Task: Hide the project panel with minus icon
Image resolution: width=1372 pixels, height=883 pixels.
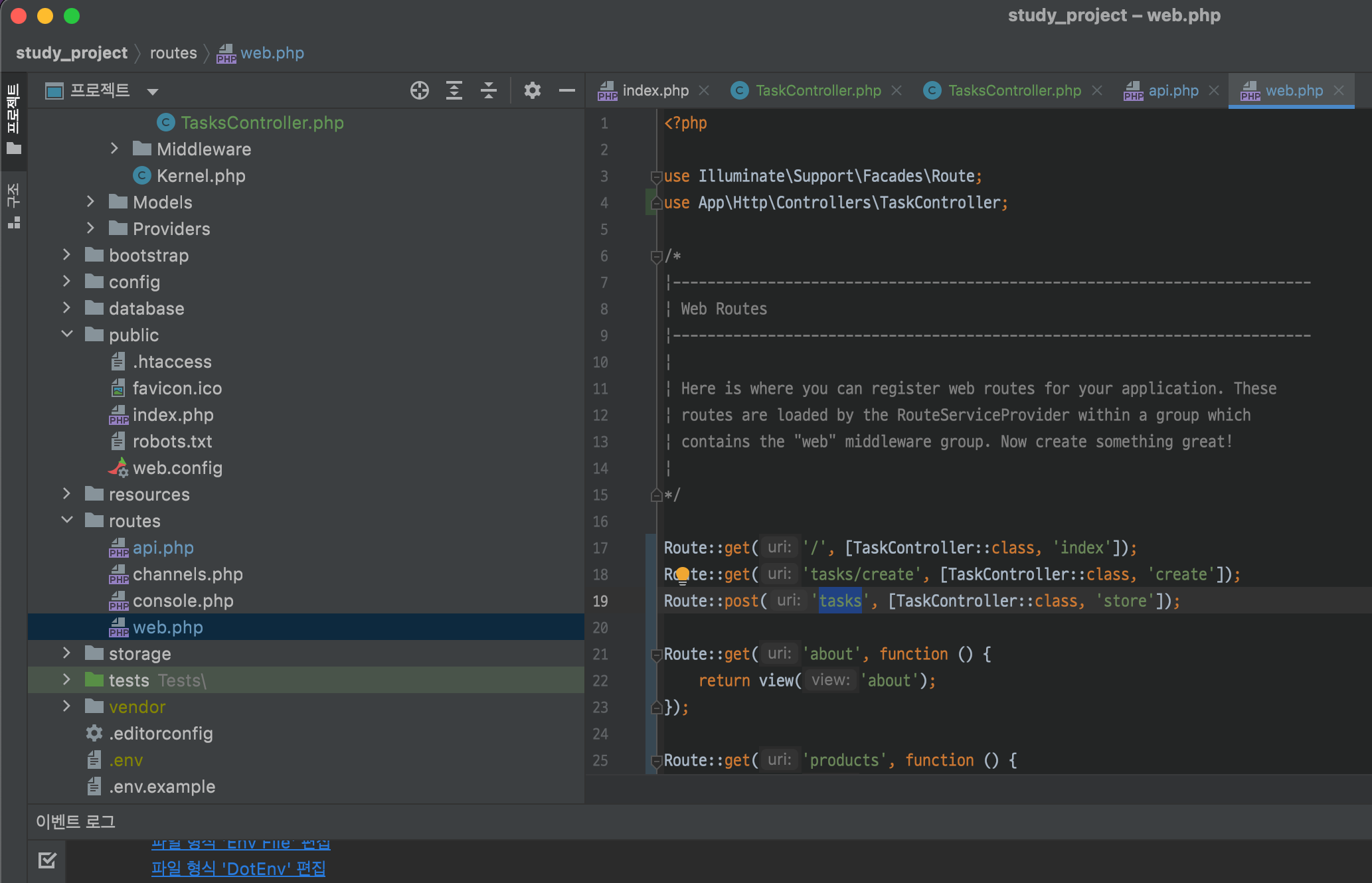Action: (566, 90)
